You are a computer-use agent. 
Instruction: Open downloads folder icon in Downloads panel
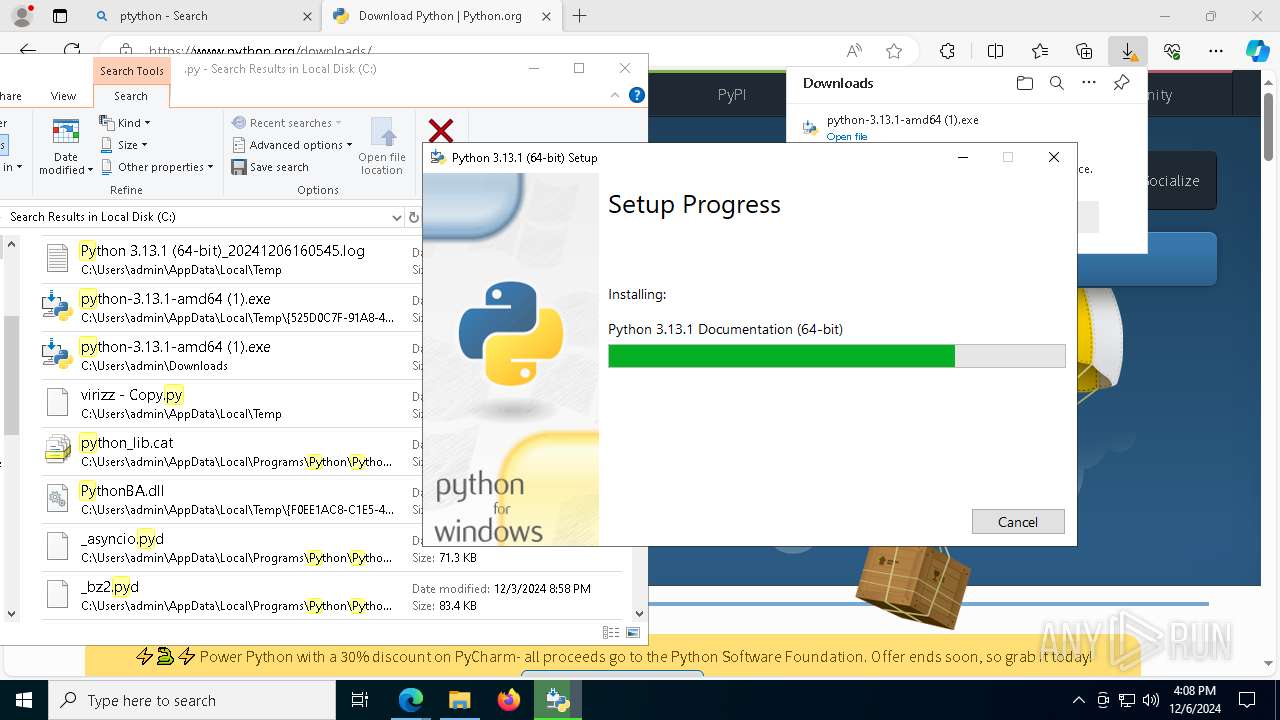(x=1024, y=83)
